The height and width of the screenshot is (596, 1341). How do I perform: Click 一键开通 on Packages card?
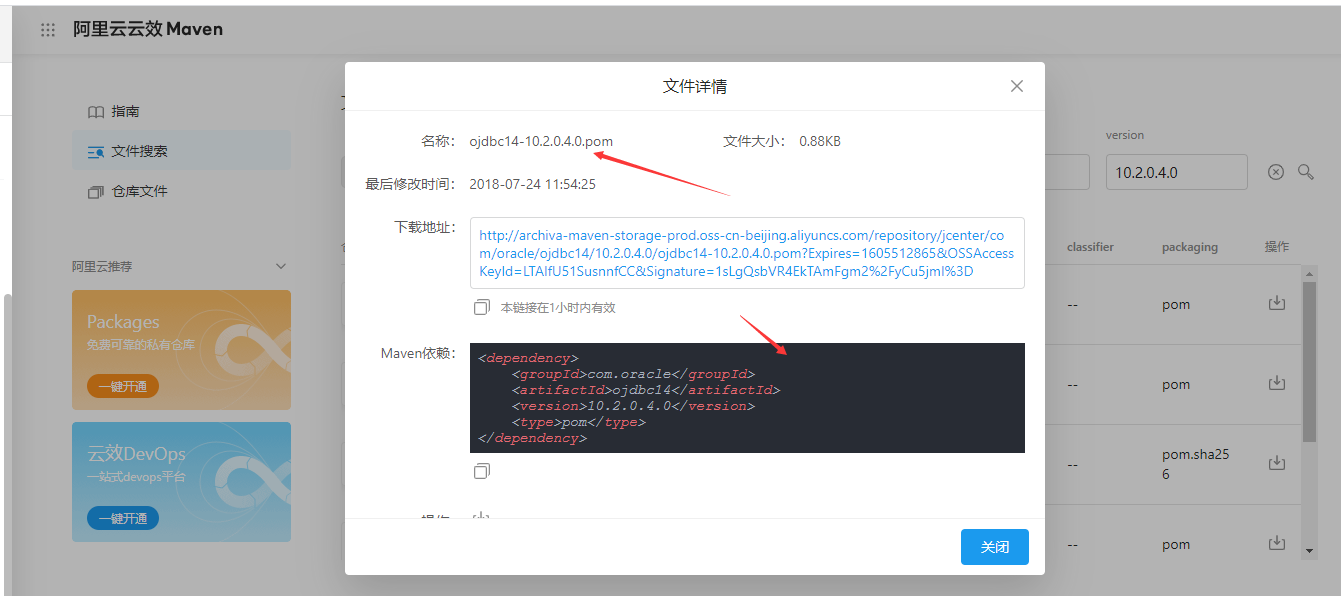(123, 386)
